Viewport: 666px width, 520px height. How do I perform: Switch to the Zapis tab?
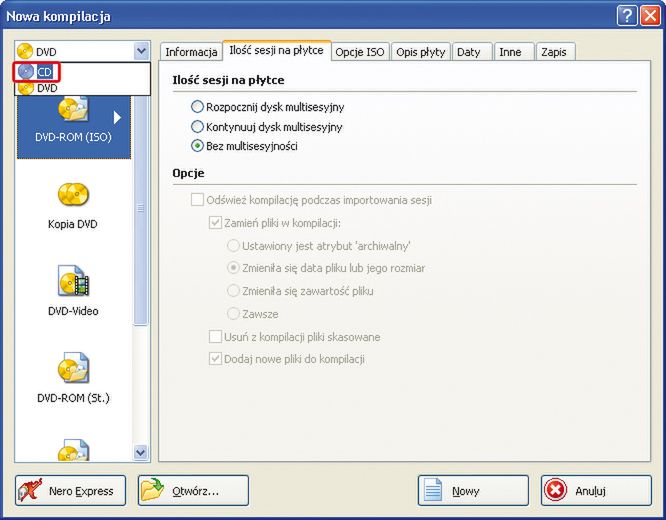[x=554, y=52]
